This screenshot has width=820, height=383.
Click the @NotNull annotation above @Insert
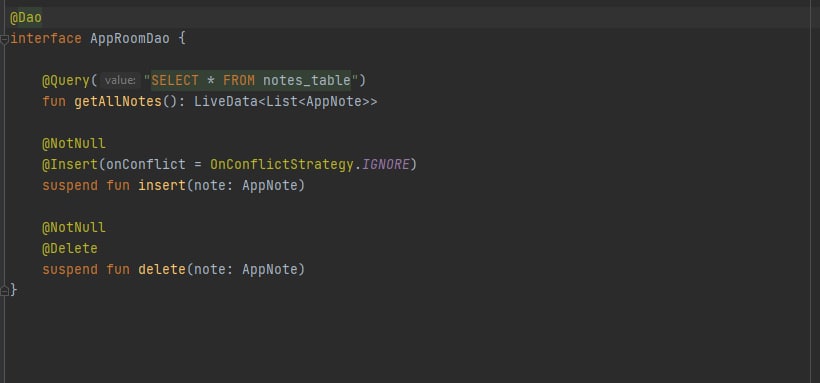74,143
